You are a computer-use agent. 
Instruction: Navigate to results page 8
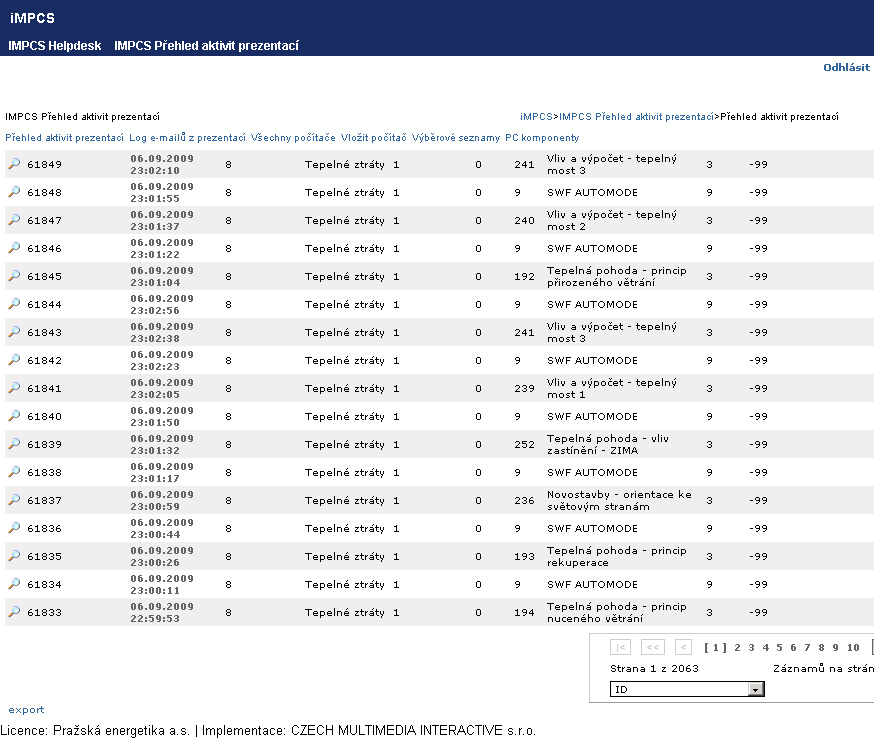(821, 647)
